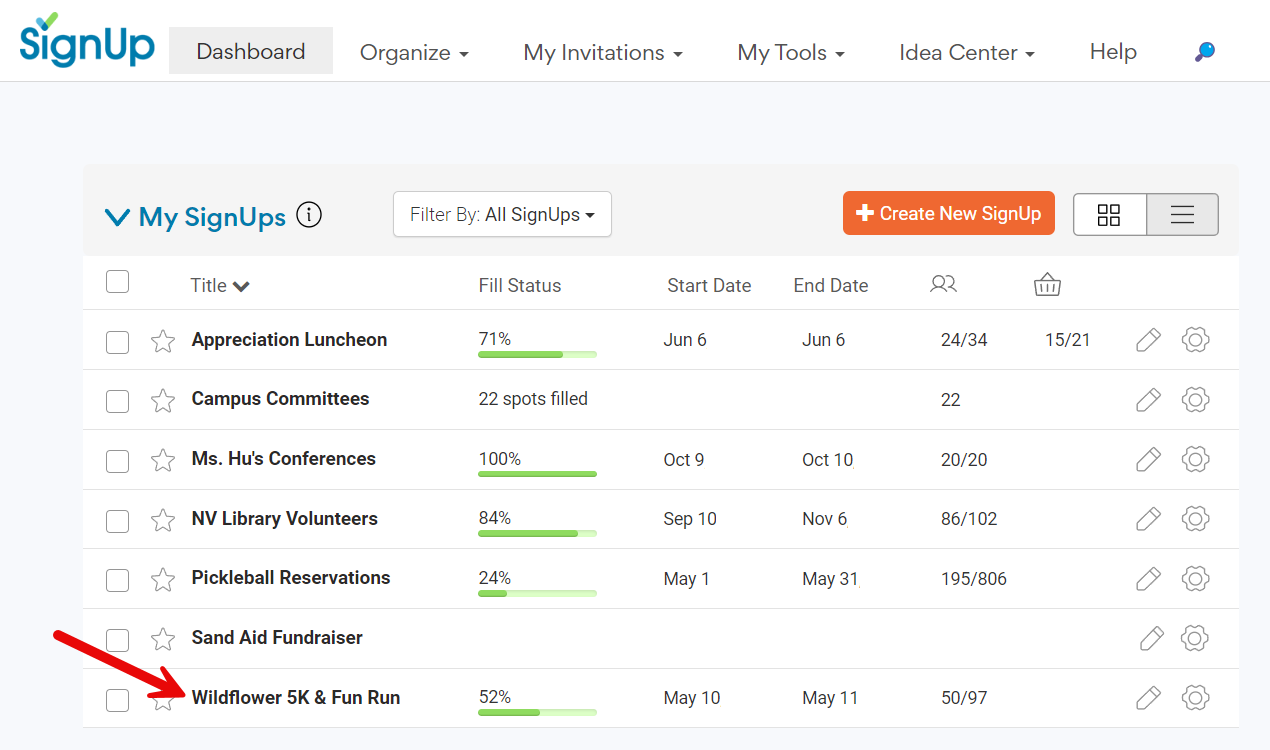Open the Idea Center menu
The height and width of the screenshot is (750, 1270).
coord(966,53)
